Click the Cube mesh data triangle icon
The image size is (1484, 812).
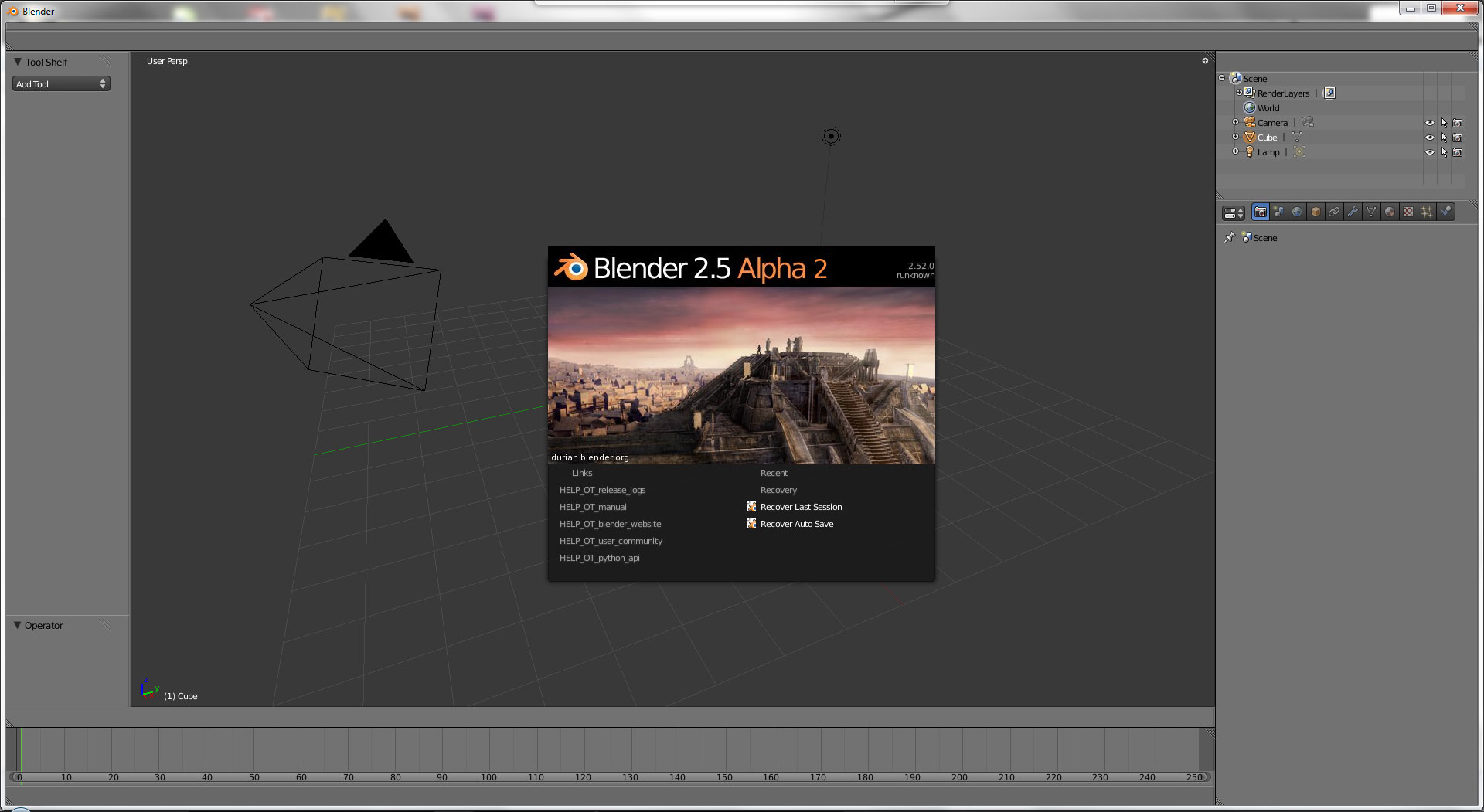pos(1297,137)
